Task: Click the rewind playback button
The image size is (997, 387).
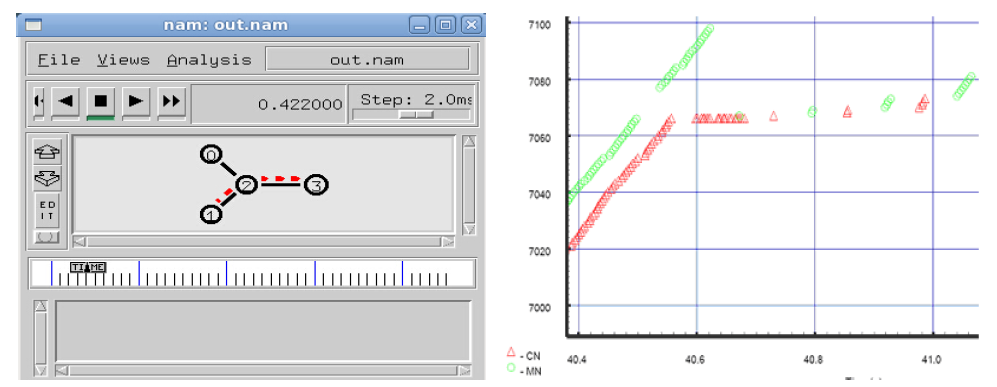Action: tap(38, 102)
